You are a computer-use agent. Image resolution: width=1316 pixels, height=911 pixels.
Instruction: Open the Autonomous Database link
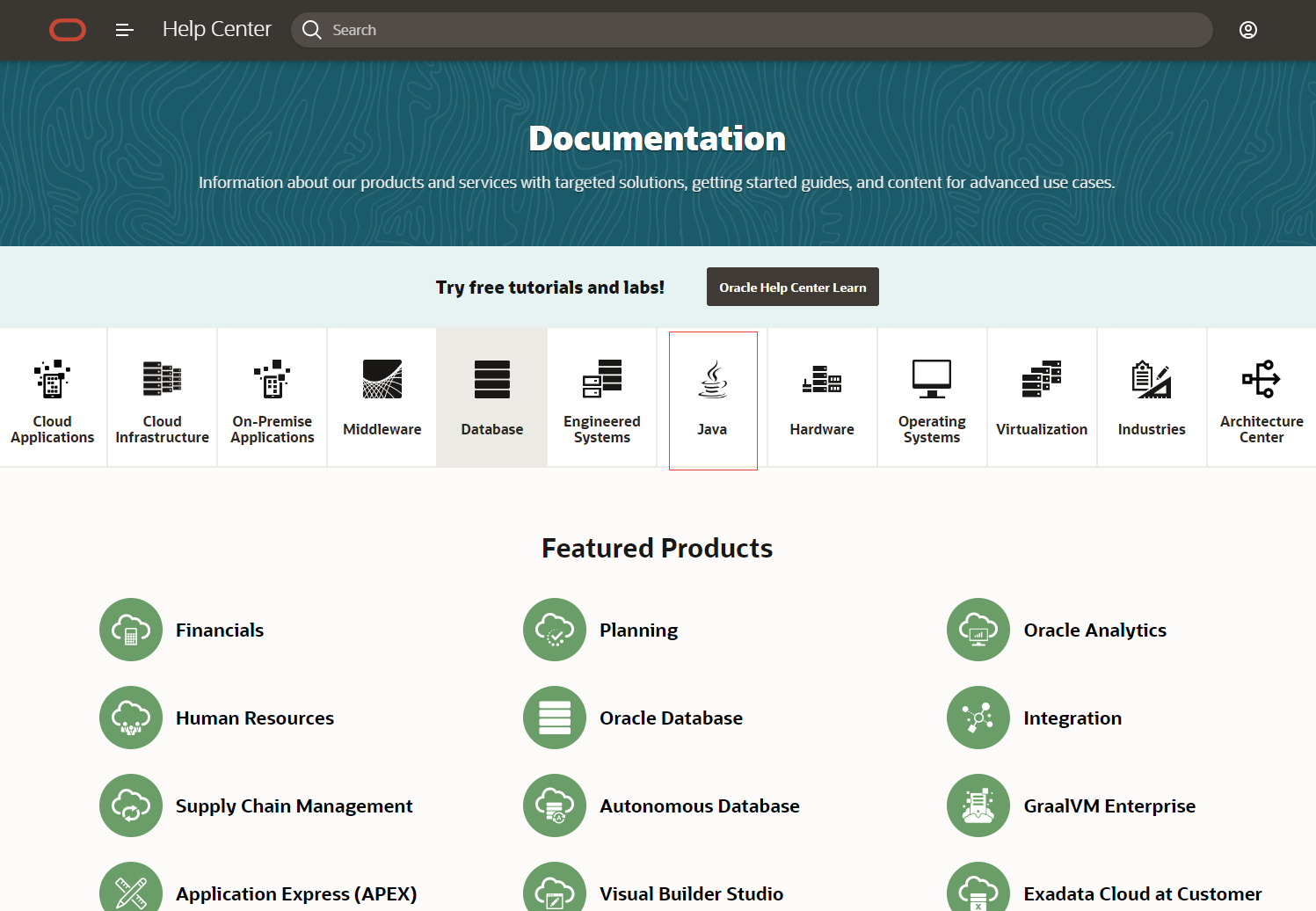[700, 806]
